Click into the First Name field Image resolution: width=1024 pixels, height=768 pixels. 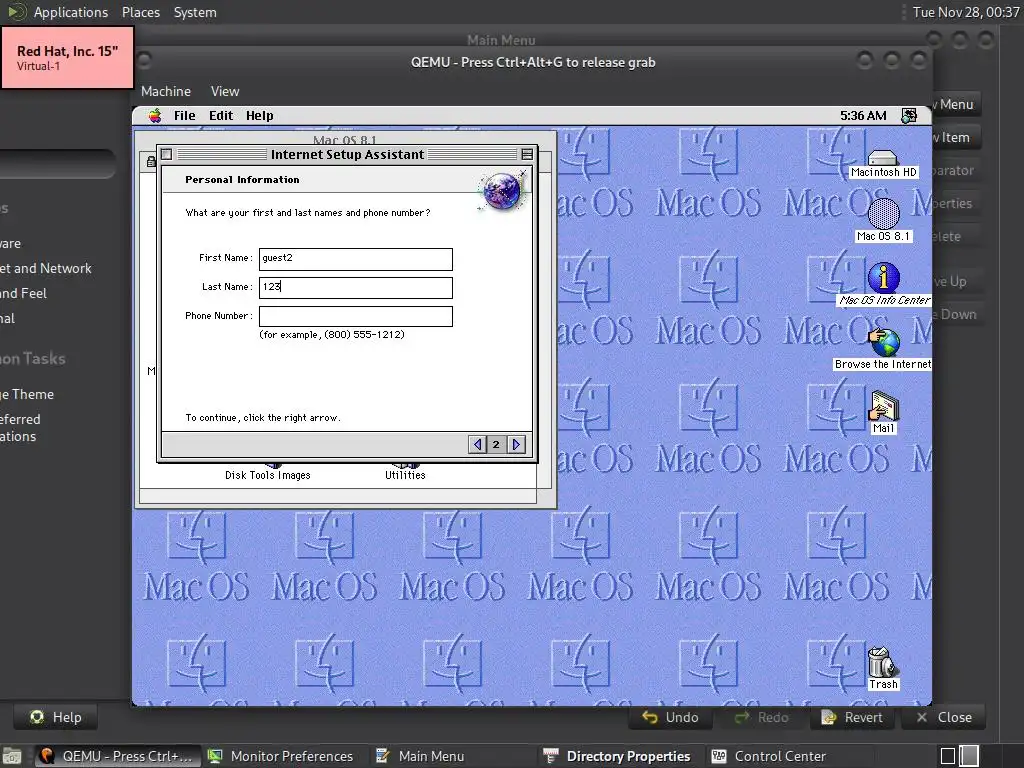click(355, 259)
